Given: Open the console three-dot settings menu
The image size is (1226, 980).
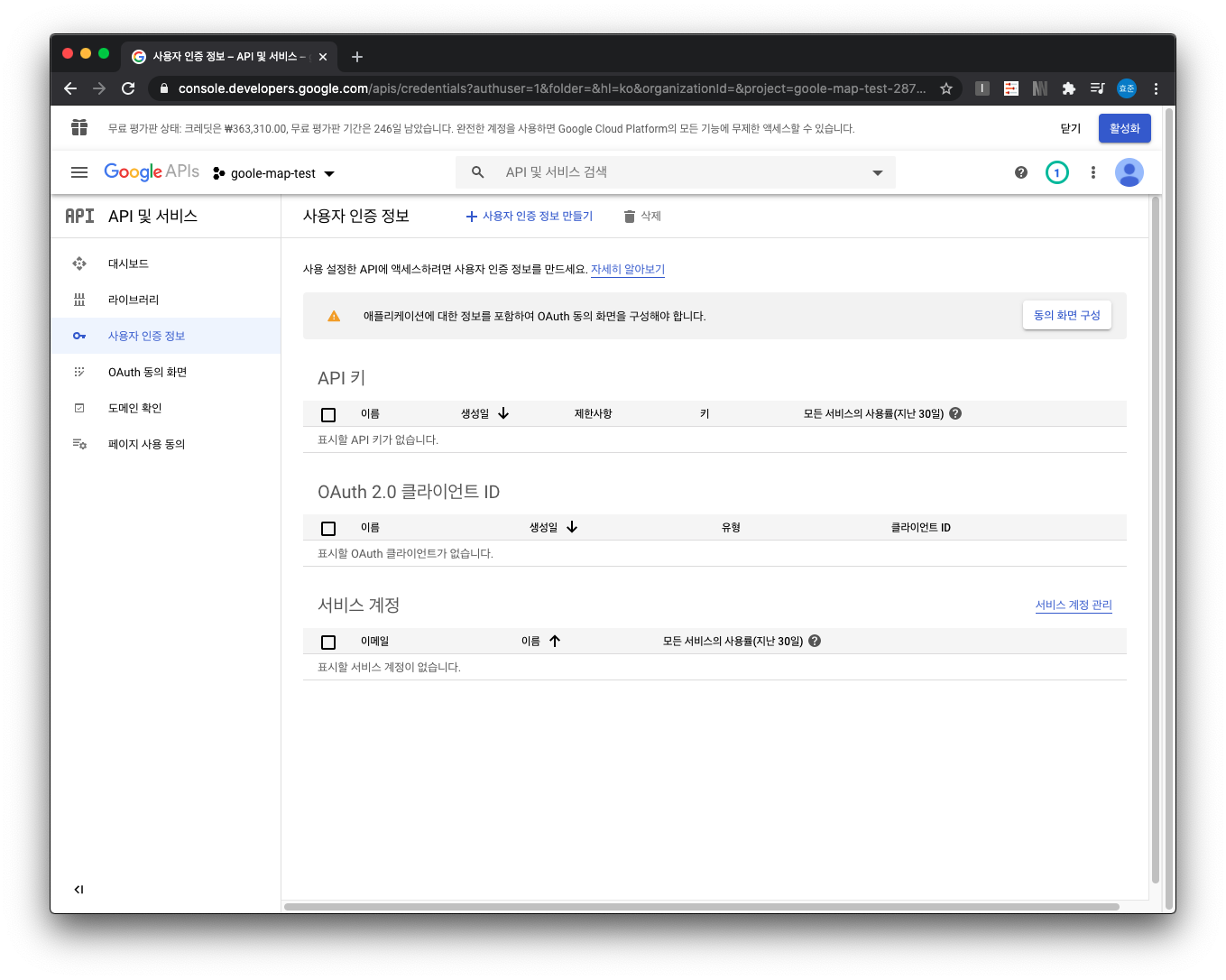Looking at the screenshot, I should pos(1093,172).
